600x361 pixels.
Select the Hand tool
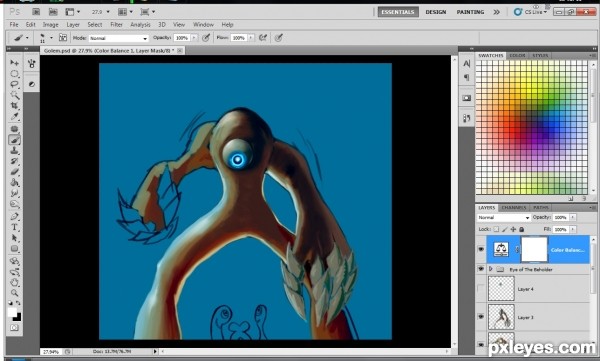pyautogui.click(x=15, y=283)
